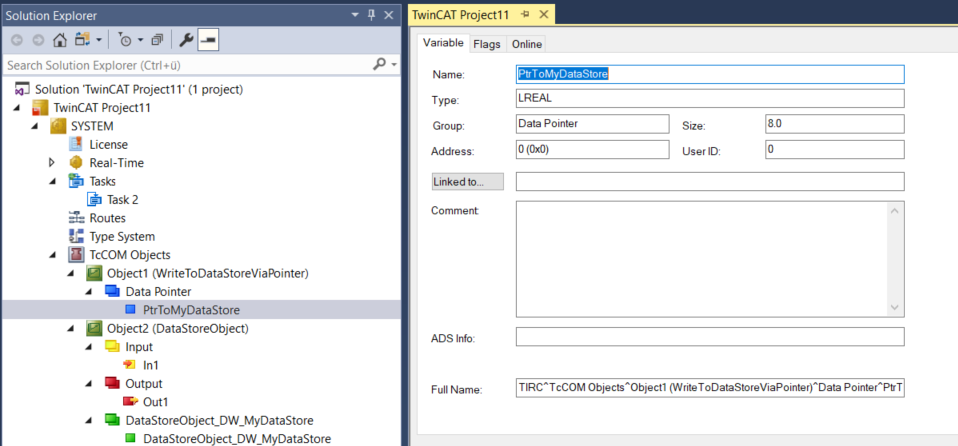Click the Forward navigation icon in Solution Explorer
Screen dimensions: 958x446
[x=38, y=40]
